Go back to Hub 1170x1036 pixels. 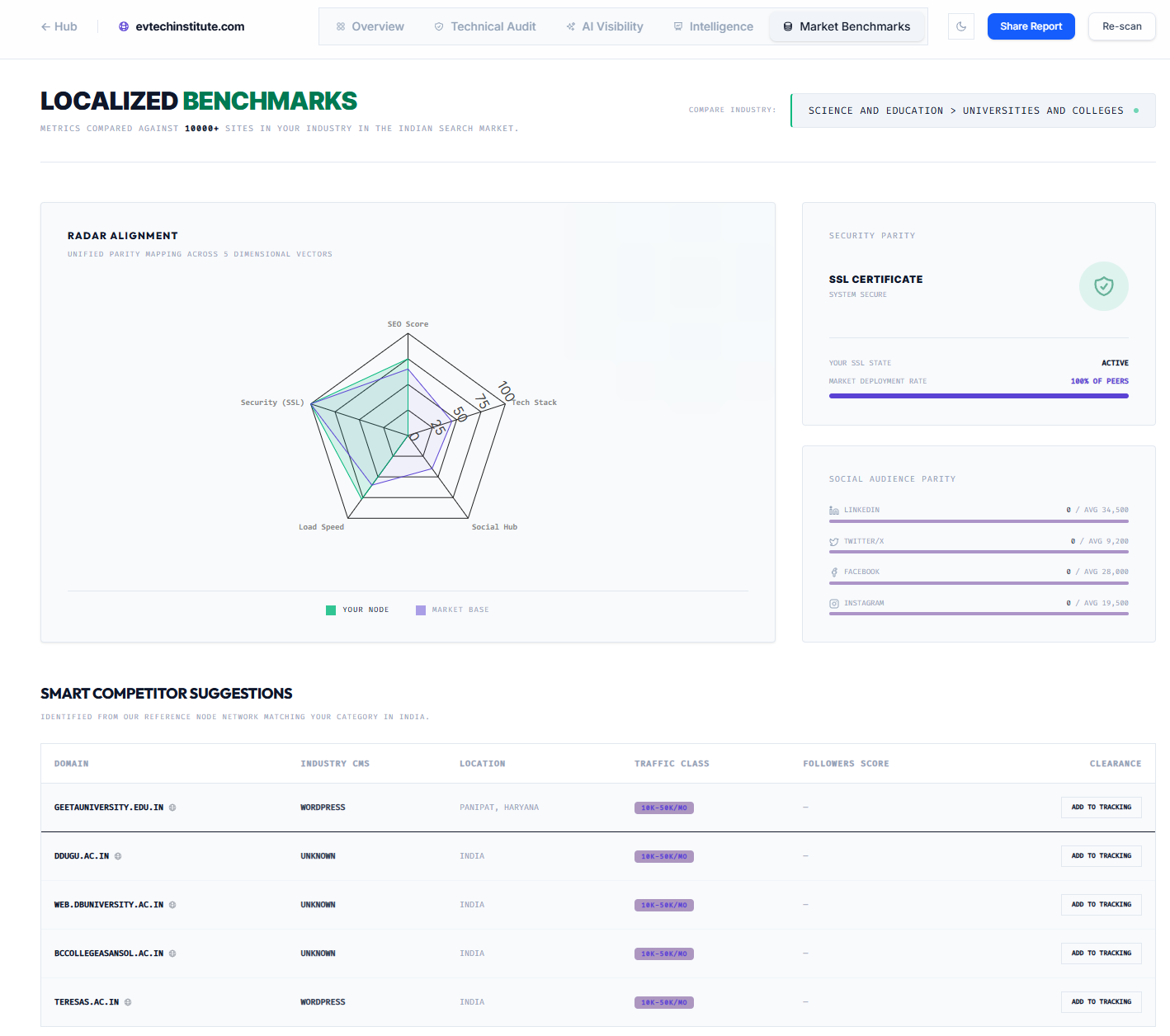[59, 26]
